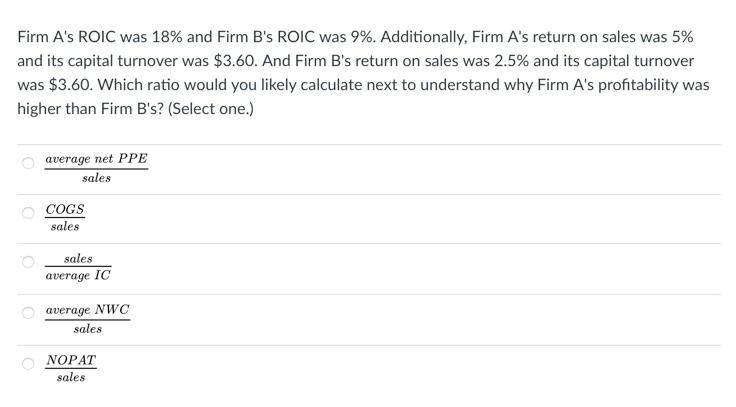The height and width of the screenshot is (407, 736).
Task: Click "sales" denominator beneath average net PPE
Action: point(96,178)
